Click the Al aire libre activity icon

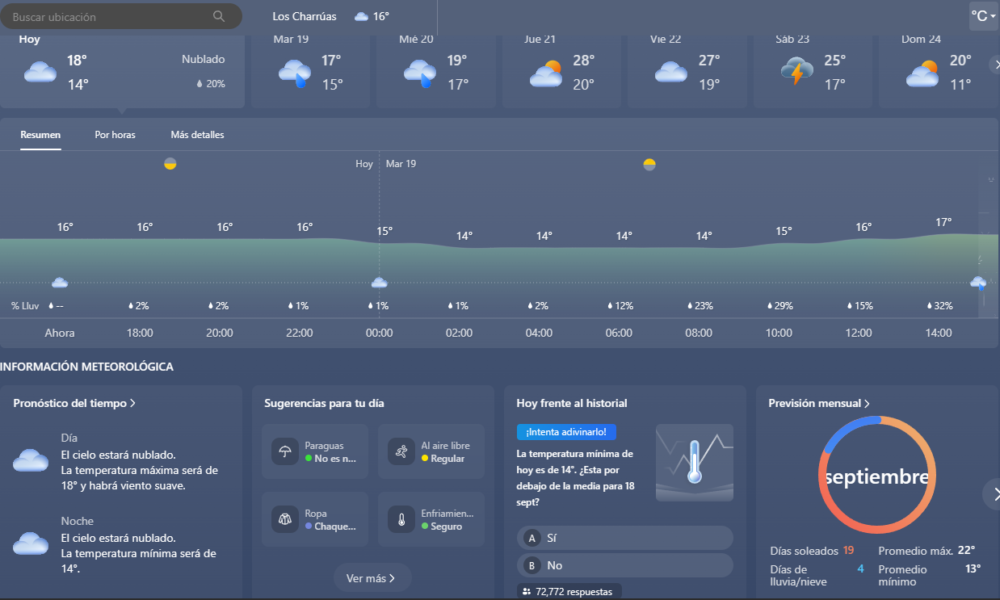point(402,452)
